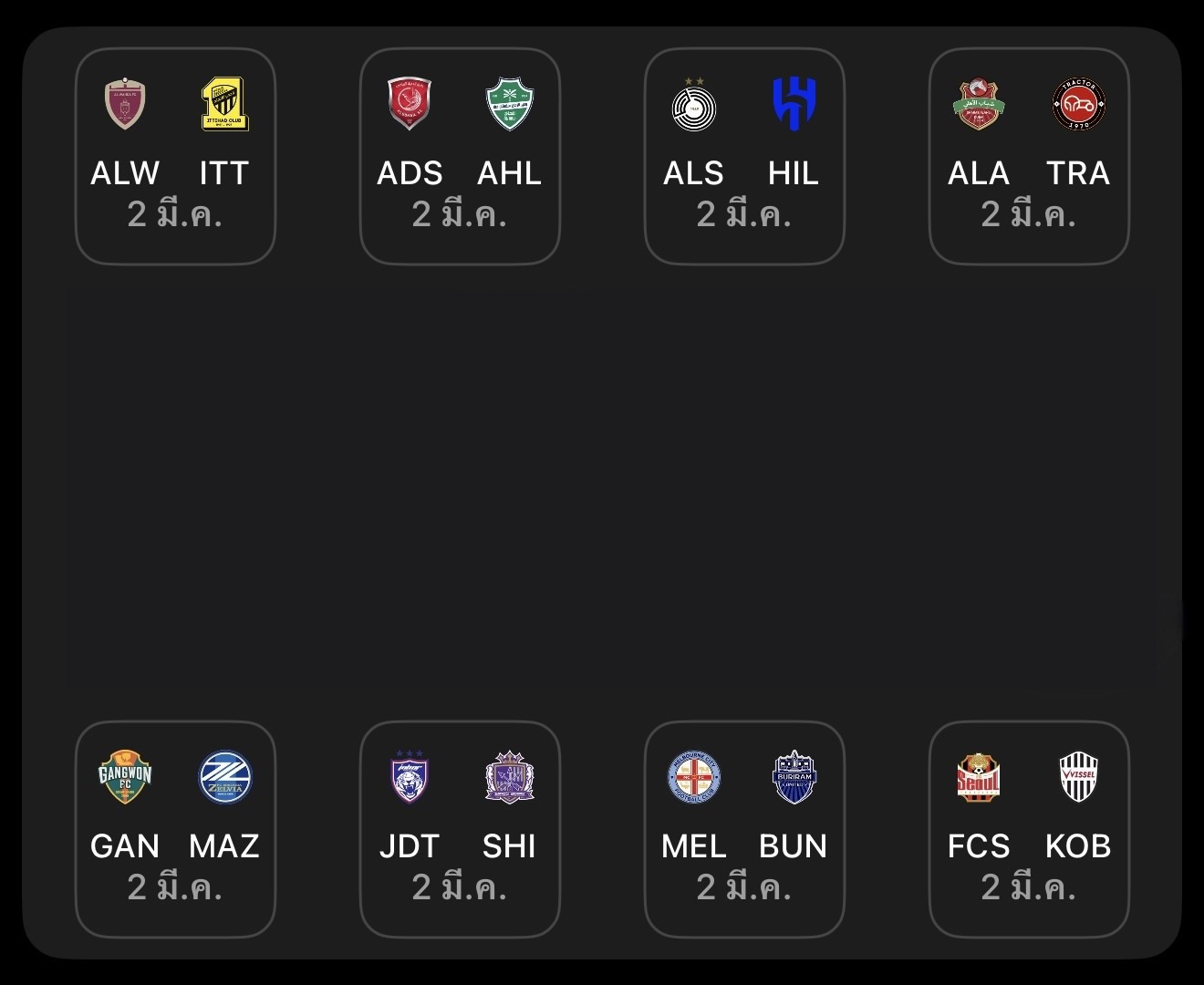
Task: Select the blue Zelvia round logo
Action: point(224,777)
